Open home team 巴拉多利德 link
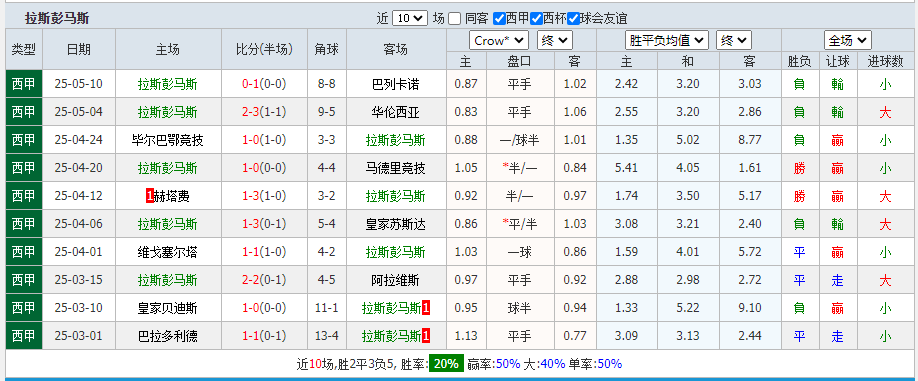 [167, 336]
